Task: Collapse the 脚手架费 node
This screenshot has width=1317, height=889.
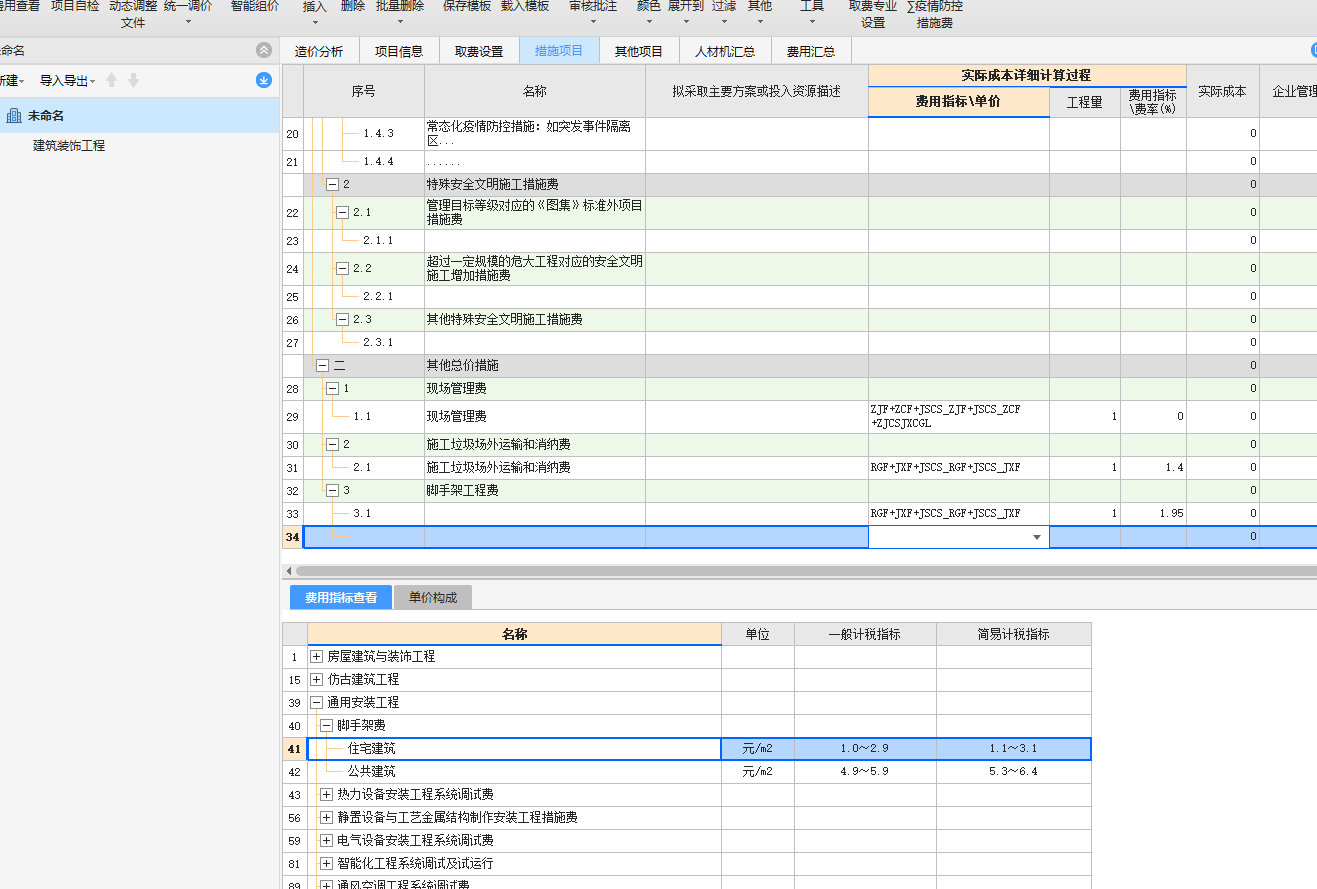Action: 326,726
